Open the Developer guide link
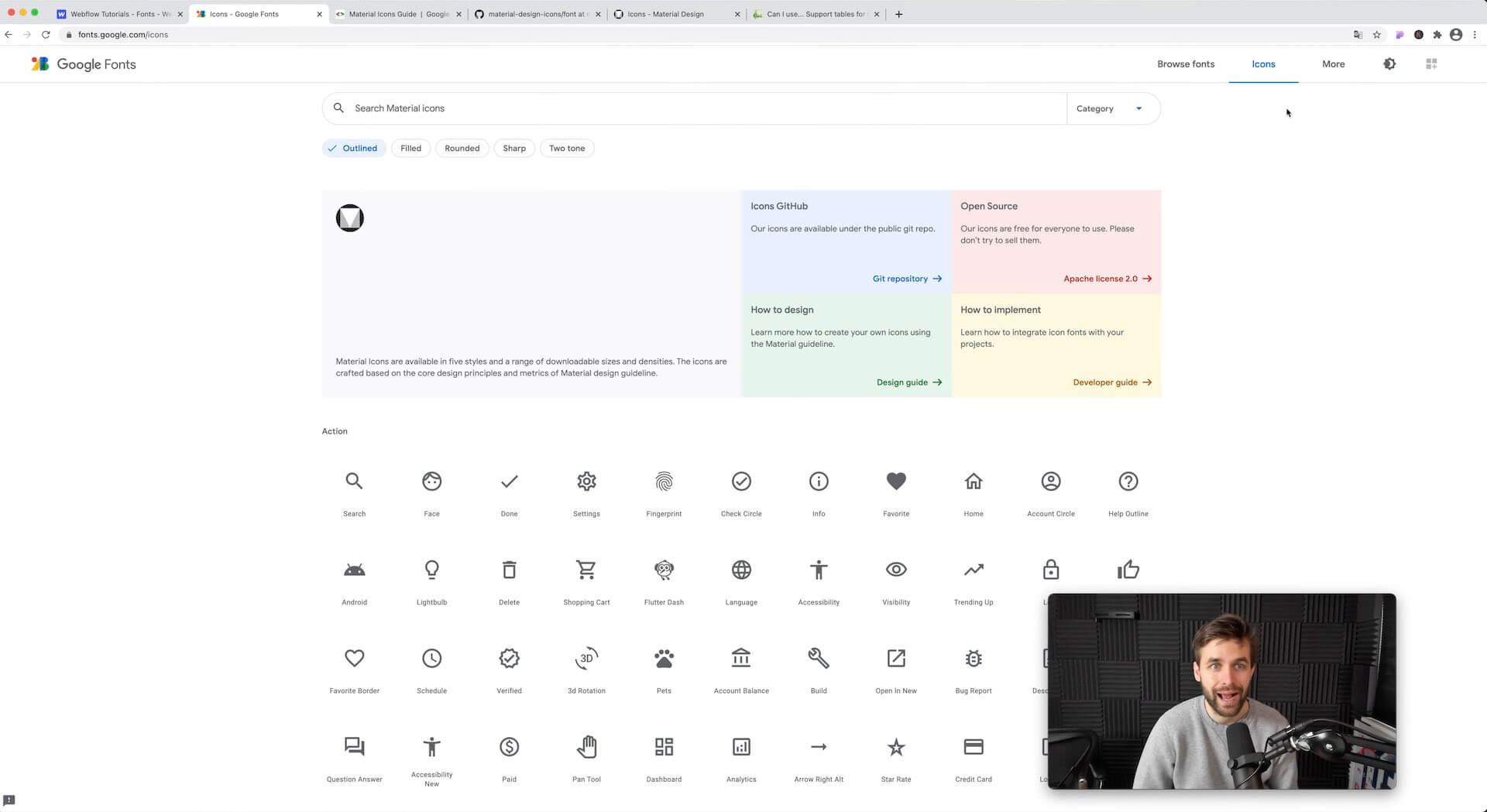 [x=1104, y=382]
